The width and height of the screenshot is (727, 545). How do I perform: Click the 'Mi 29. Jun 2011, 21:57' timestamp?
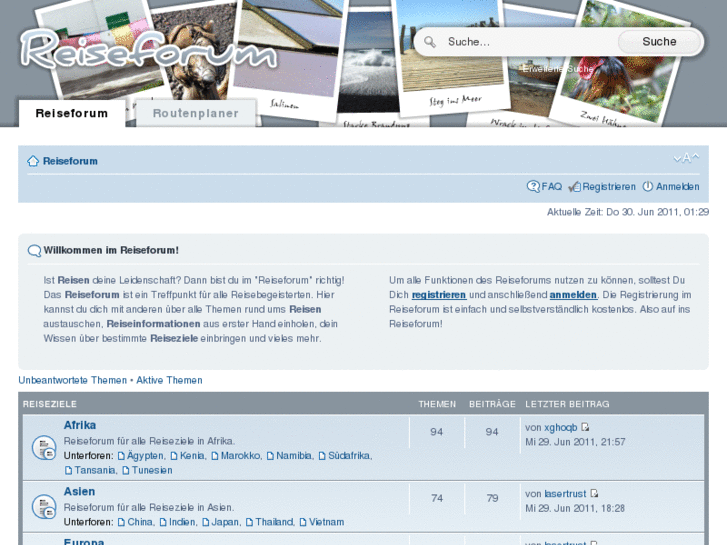coord(575,442)
